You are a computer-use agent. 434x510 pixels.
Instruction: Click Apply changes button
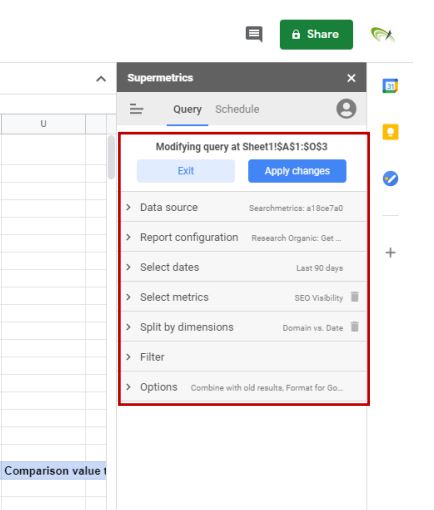tap(297, 171)
